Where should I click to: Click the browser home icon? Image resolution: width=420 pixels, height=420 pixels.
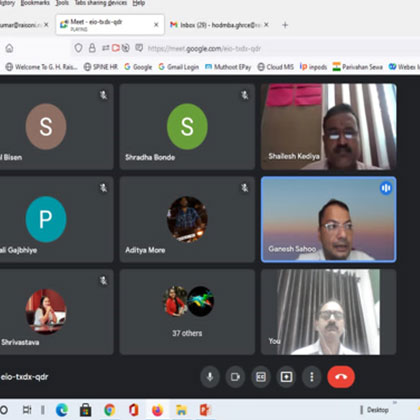pyautogui.click(x=9, y=49)
